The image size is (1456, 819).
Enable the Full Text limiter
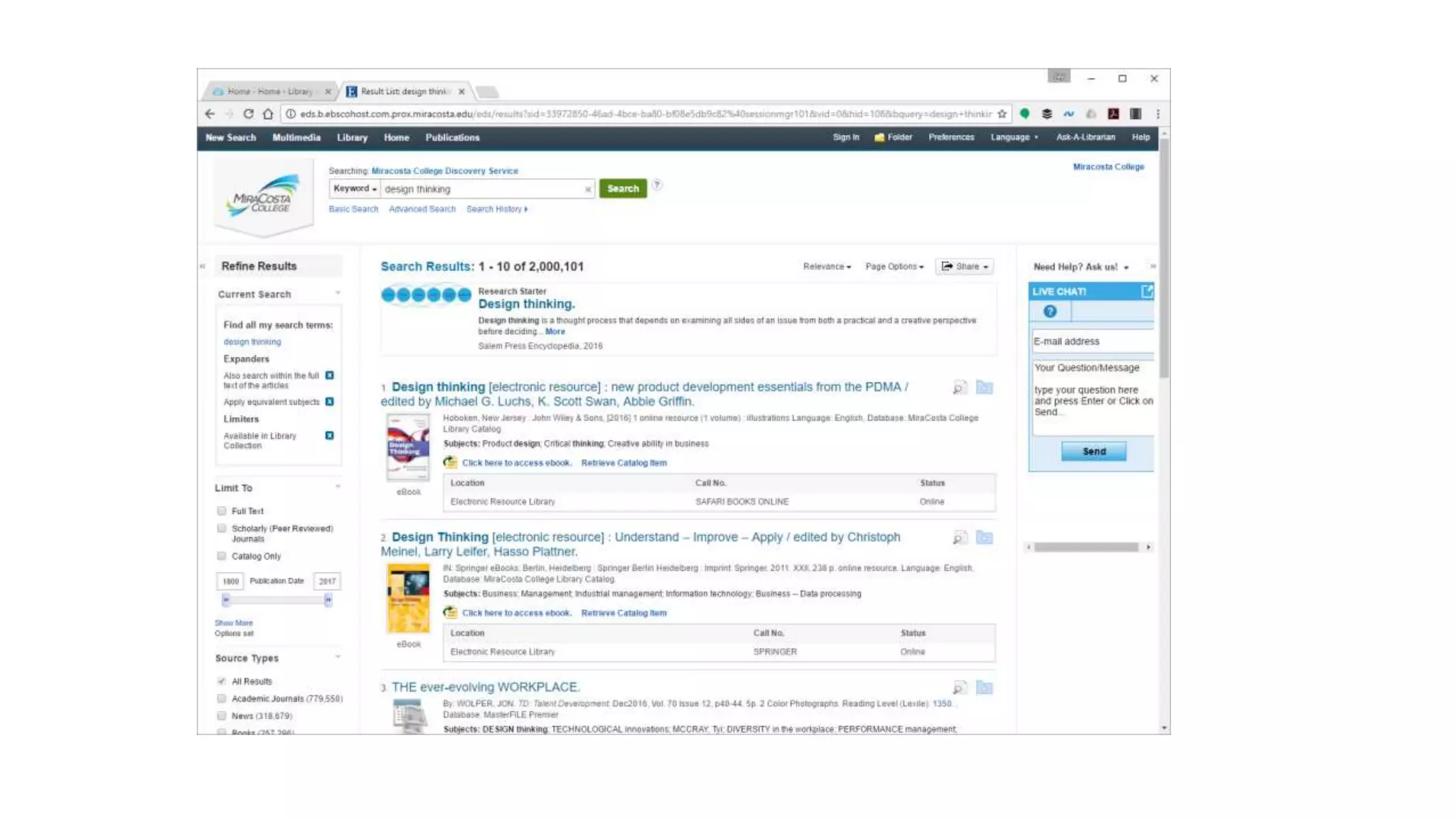pyautogui.click(x=222, y=511)
